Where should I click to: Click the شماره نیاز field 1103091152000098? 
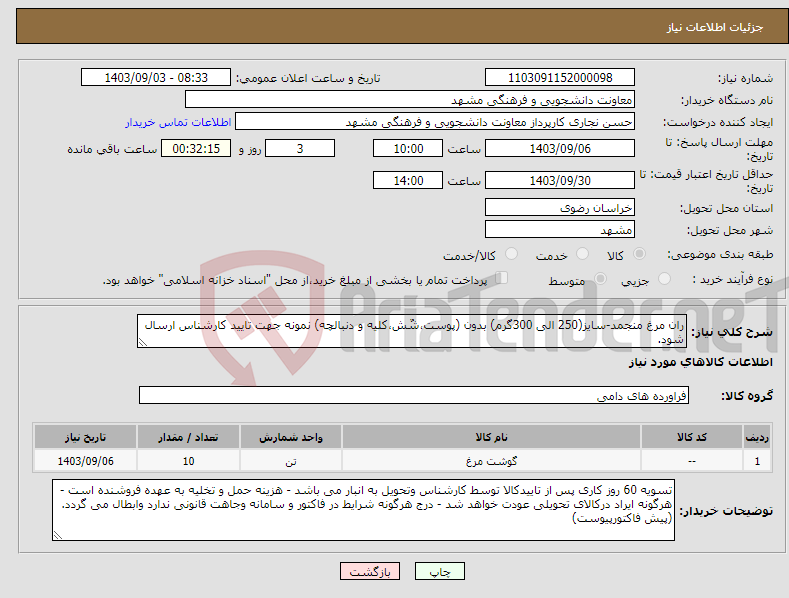point(560,78)
